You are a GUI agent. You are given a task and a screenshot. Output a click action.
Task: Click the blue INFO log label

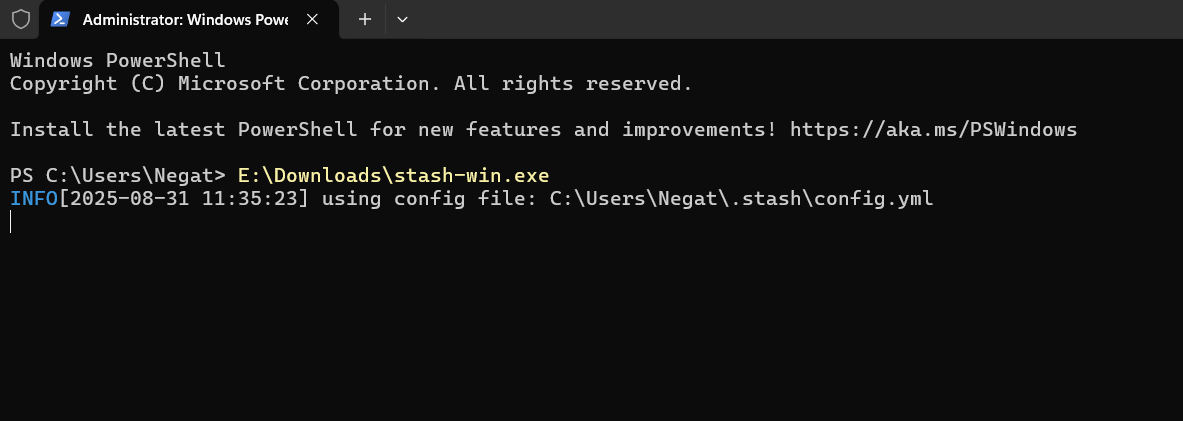[34, 199]
